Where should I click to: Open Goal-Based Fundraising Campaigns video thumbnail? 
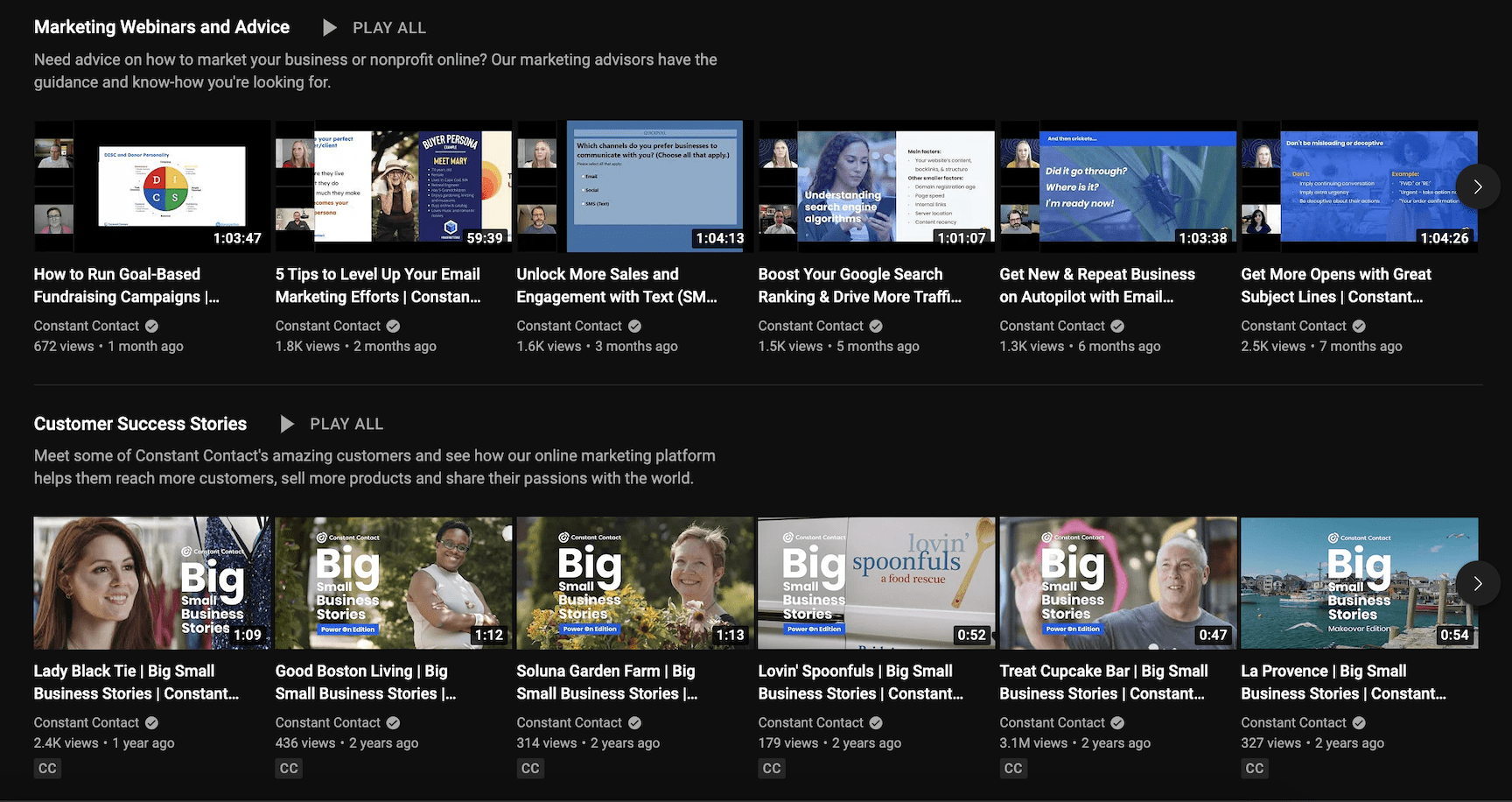coord(152,186)
